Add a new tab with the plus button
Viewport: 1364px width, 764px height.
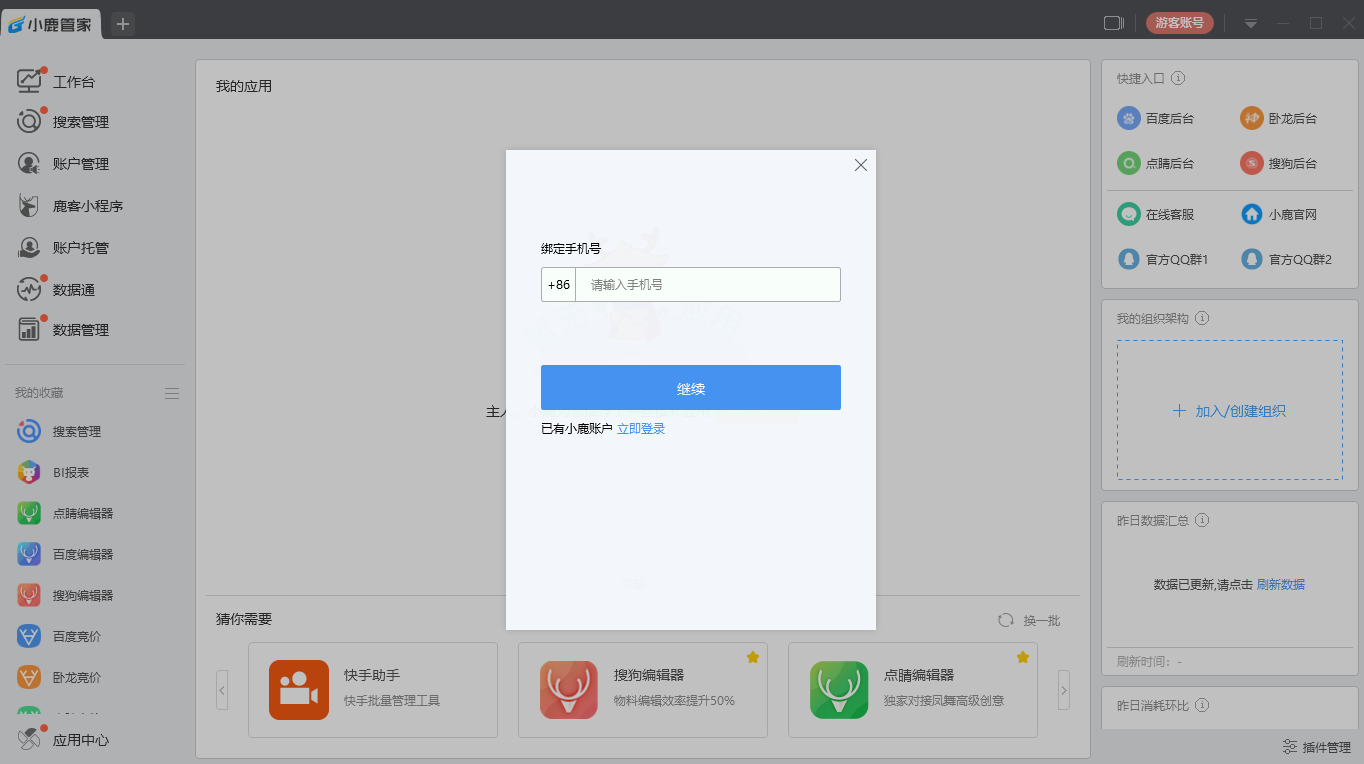point(123,24)
